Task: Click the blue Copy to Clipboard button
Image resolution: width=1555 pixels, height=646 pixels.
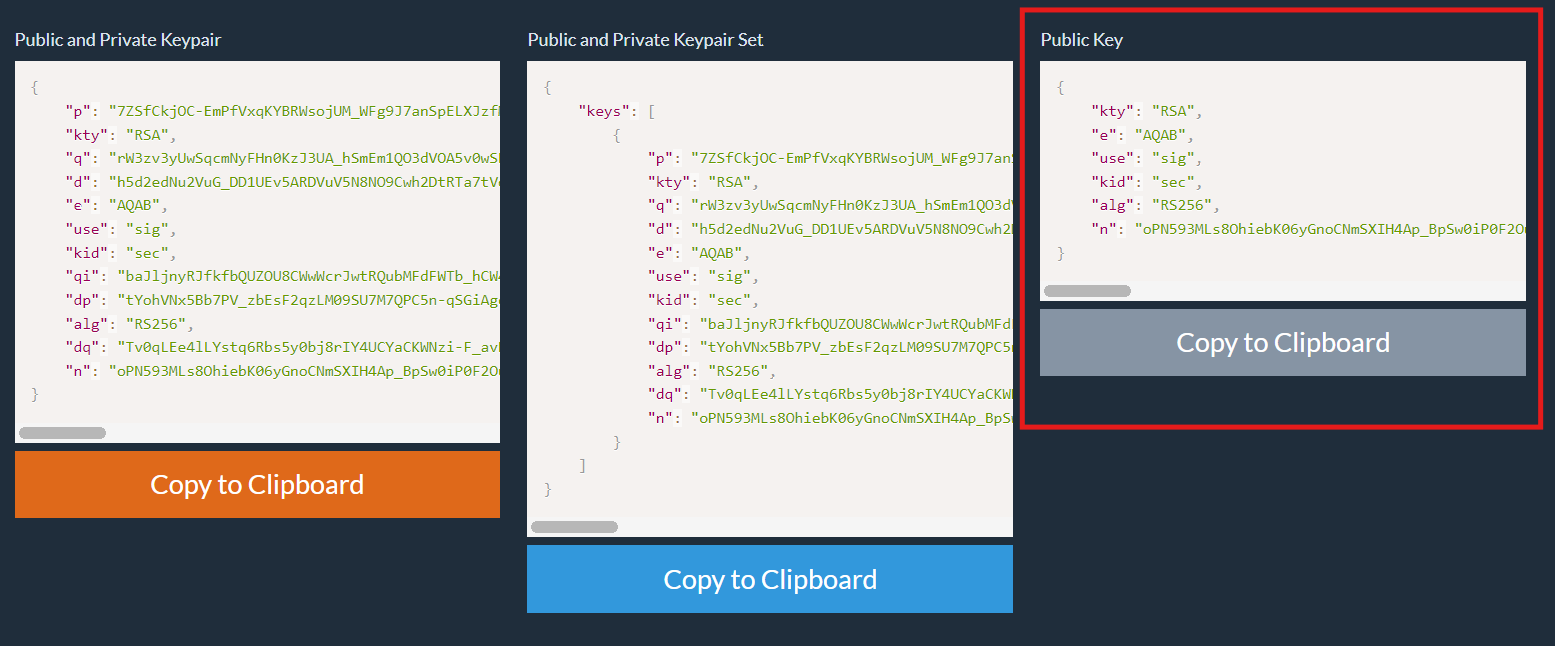Action: pos(769,579)
